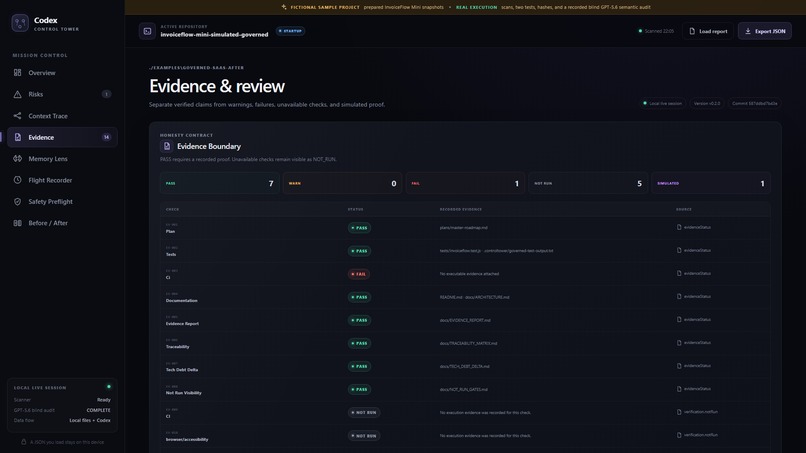Click the source file icon in Tests row
This screenshot has width=806, height=453.
tap(679, 250)
